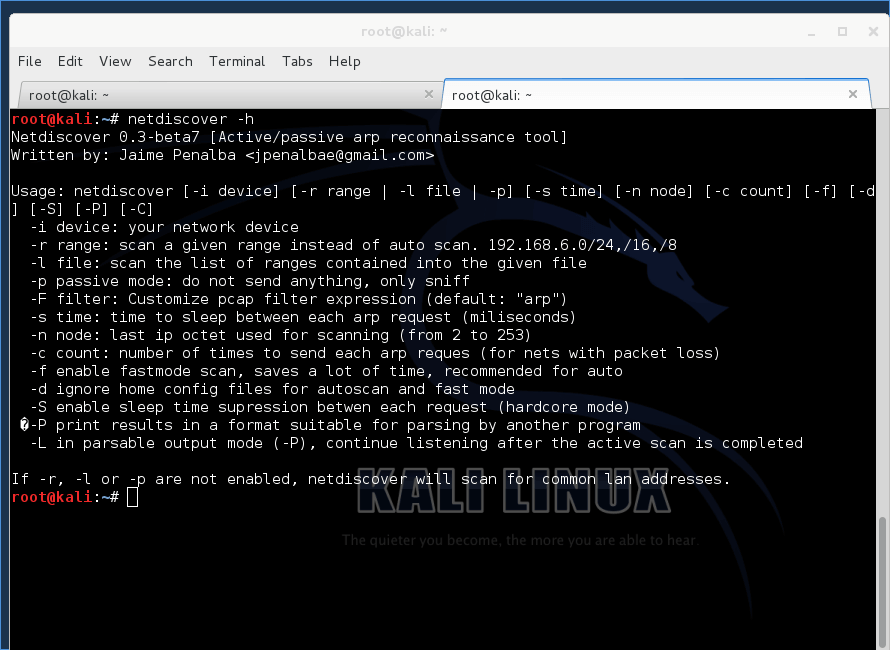Maximize the terminal window
The image size is (890, 650).
[x=842, y=32]
